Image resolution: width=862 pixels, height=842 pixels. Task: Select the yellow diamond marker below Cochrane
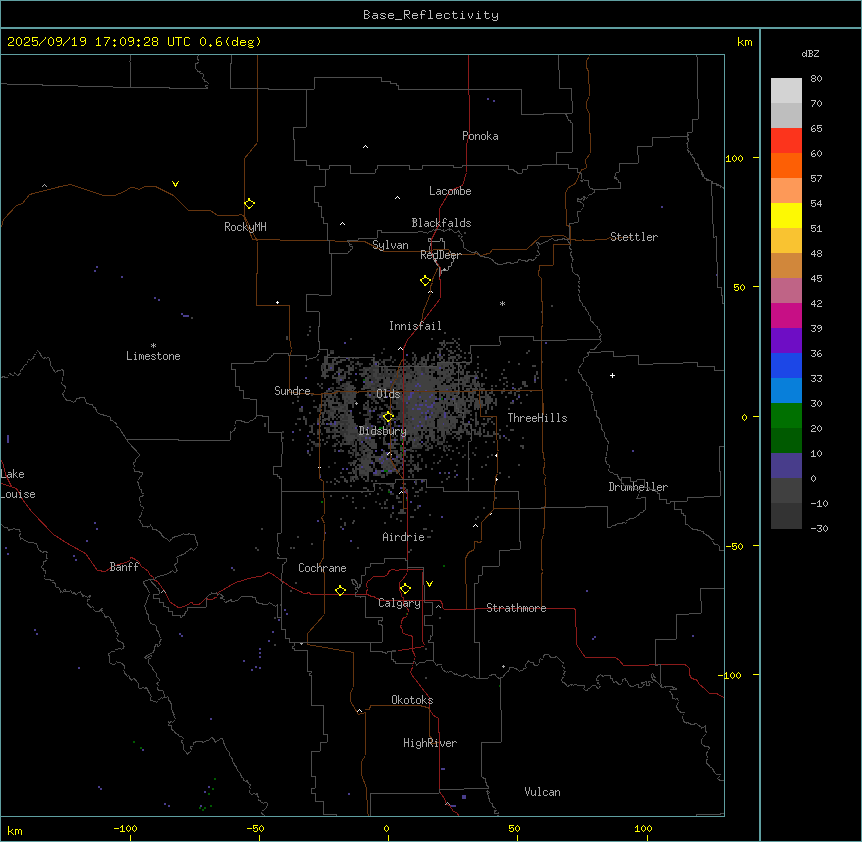click(340, 591)
